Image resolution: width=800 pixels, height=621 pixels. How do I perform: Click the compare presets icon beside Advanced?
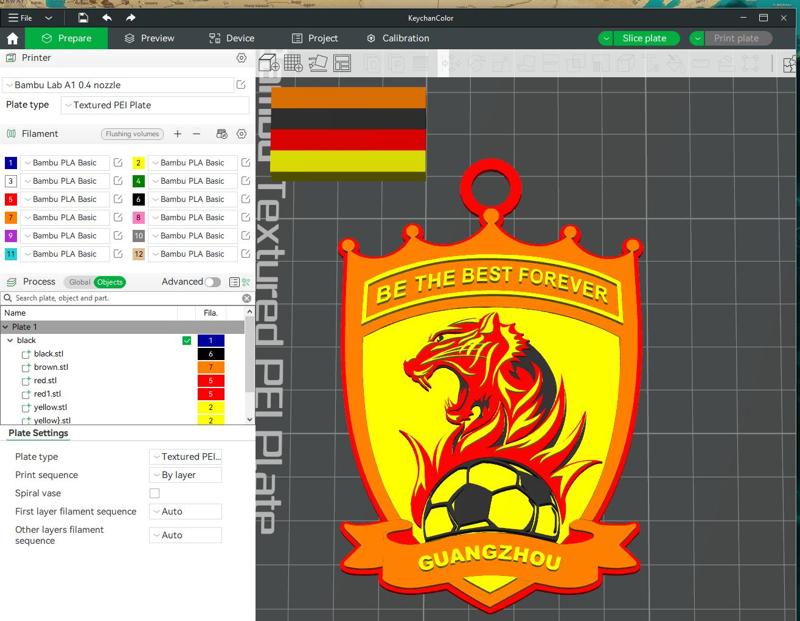246,282
